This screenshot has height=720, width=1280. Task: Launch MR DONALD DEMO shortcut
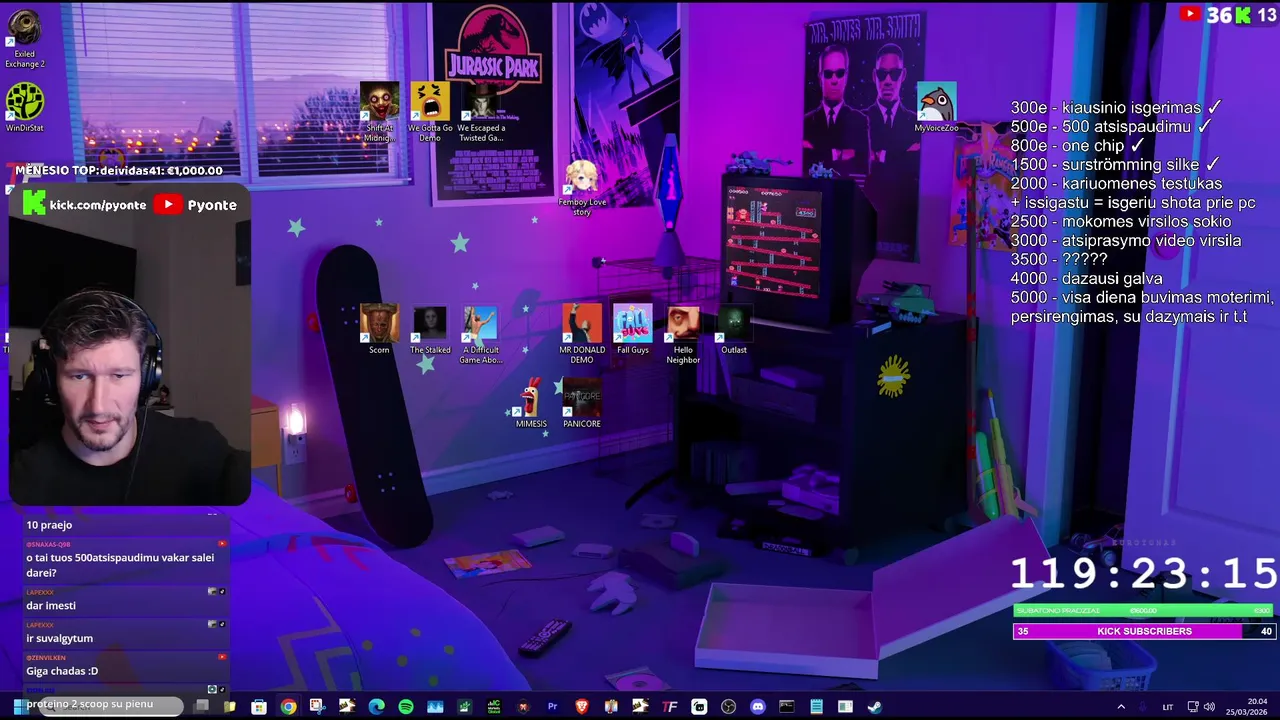point(582,334)
